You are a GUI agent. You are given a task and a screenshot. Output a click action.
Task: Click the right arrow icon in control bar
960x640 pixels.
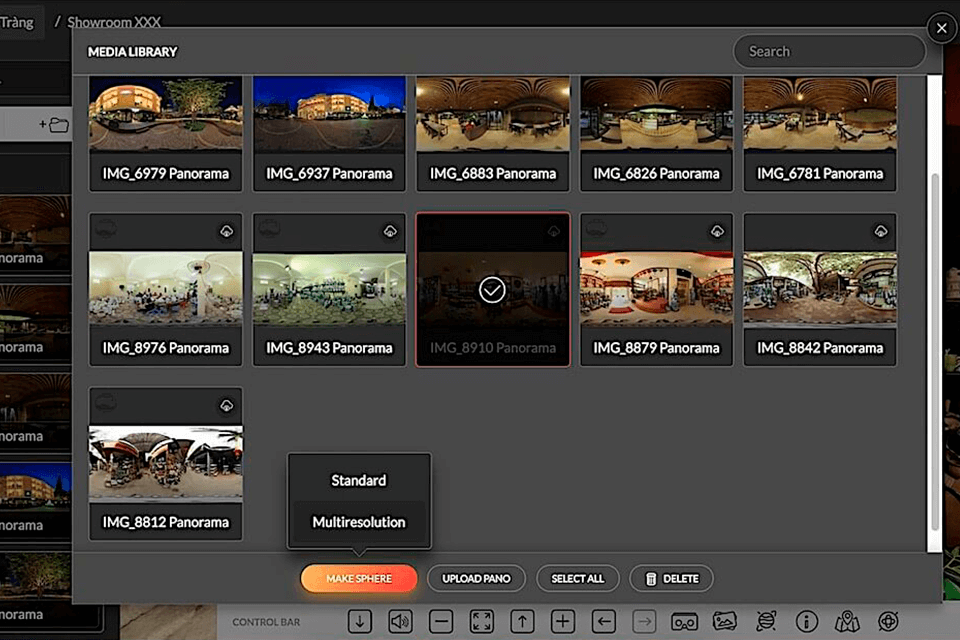pos(644,622)
